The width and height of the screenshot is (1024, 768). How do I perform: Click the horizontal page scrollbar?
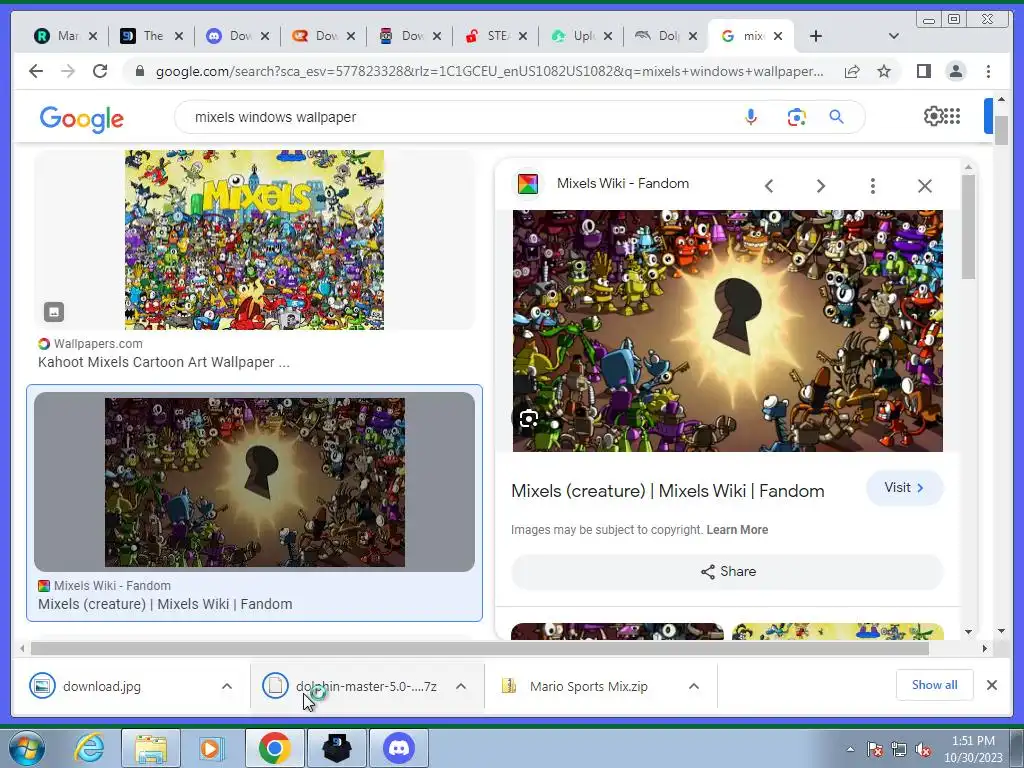[479, 648]
